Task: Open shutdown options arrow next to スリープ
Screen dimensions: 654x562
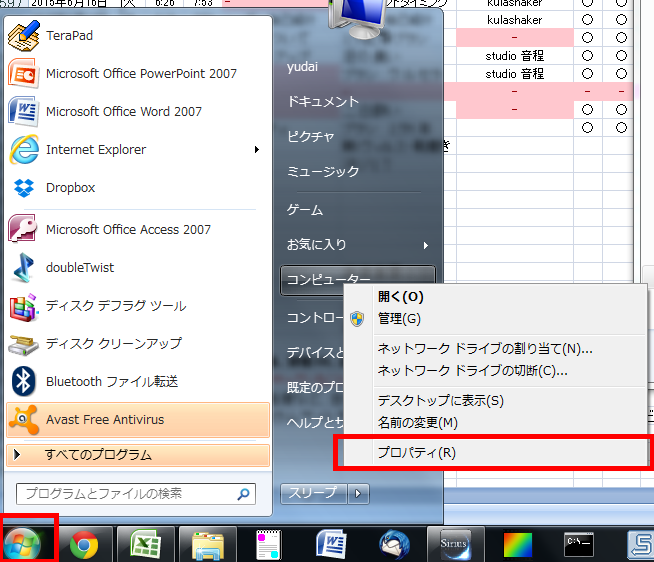Action: (358, 494)
